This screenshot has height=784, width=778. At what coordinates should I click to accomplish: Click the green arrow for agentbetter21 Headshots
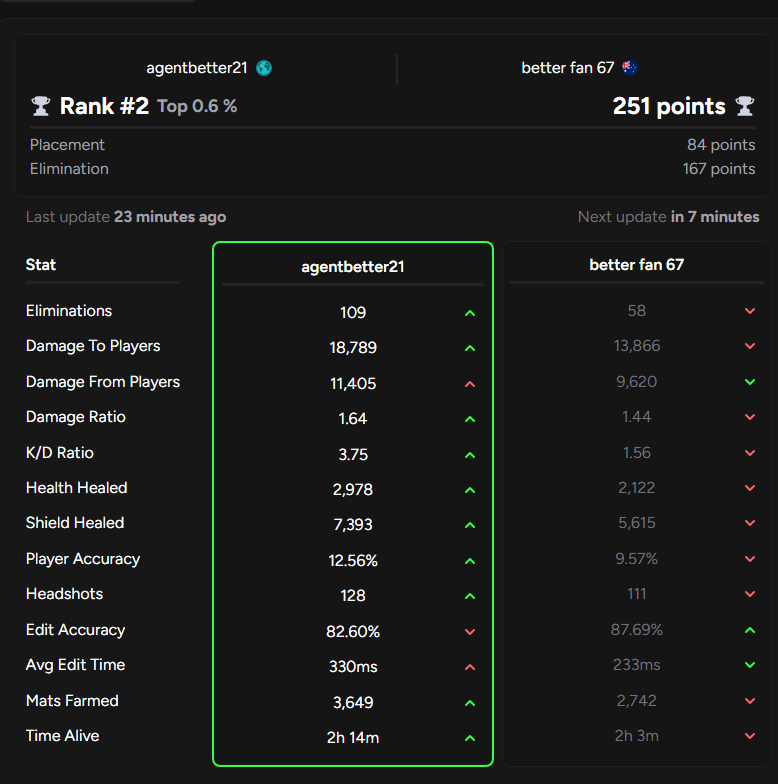(470, 596)
